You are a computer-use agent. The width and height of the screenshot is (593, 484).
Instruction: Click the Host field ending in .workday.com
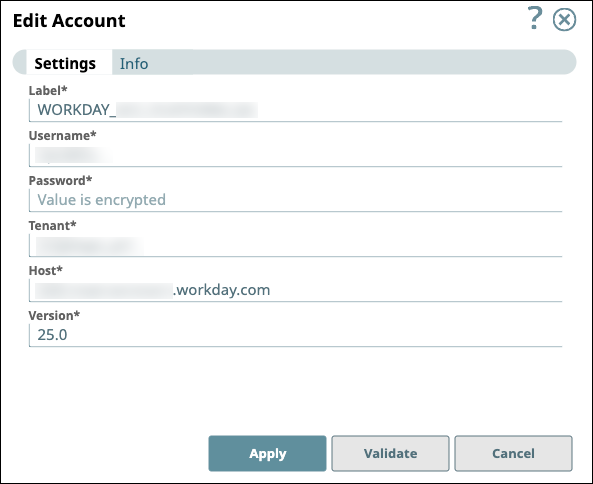pos(295,290)
